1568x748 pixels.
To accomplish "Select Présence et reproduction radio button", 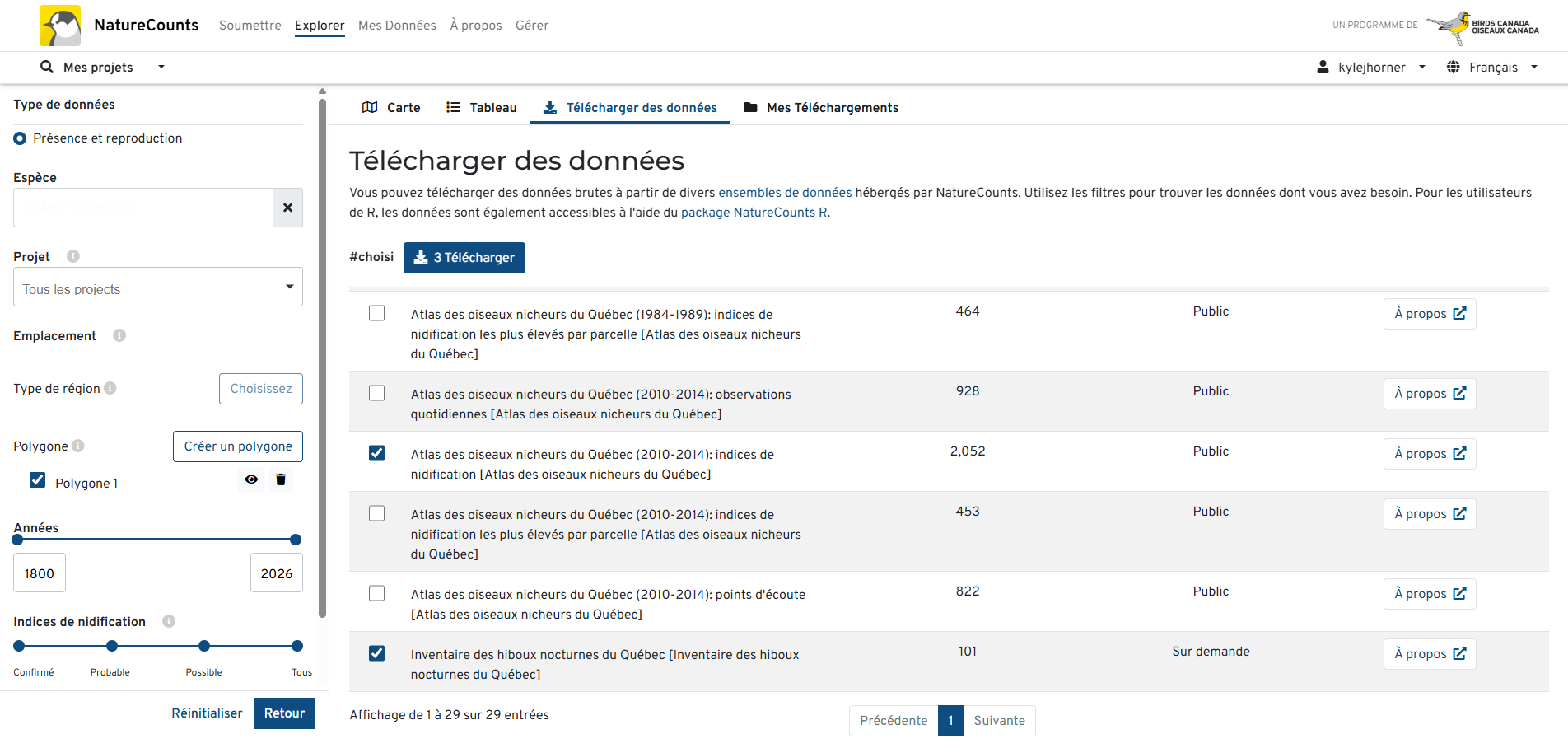I will [x=20, y=138].
